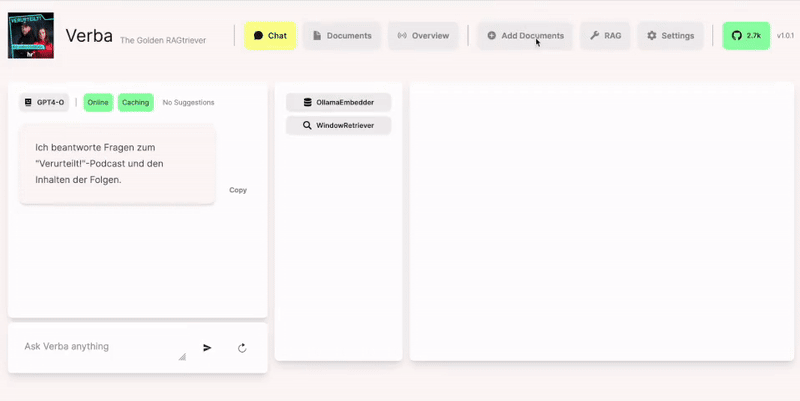Click the Verba title text
Screen dimensions: 800x401
(89, 35)
